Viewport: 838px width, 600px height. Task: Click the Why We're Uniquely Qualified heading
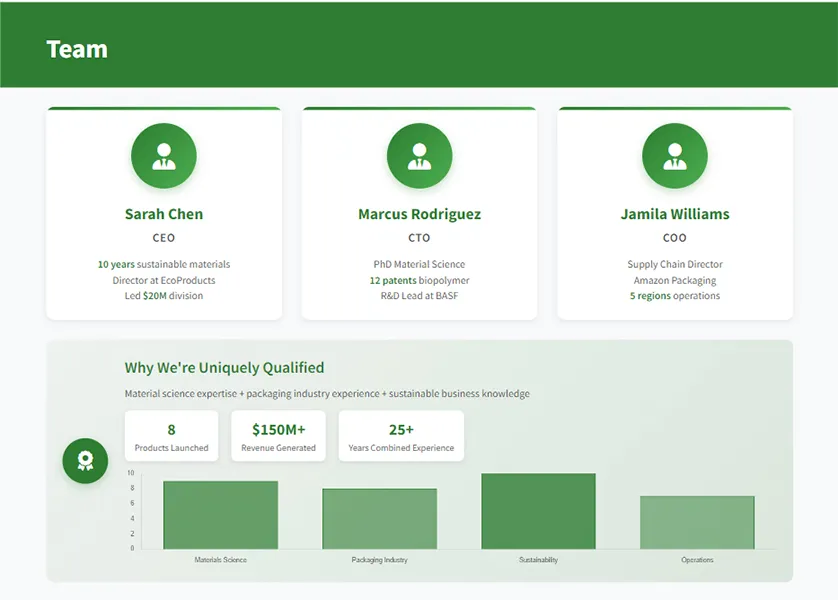click(224, 368)
